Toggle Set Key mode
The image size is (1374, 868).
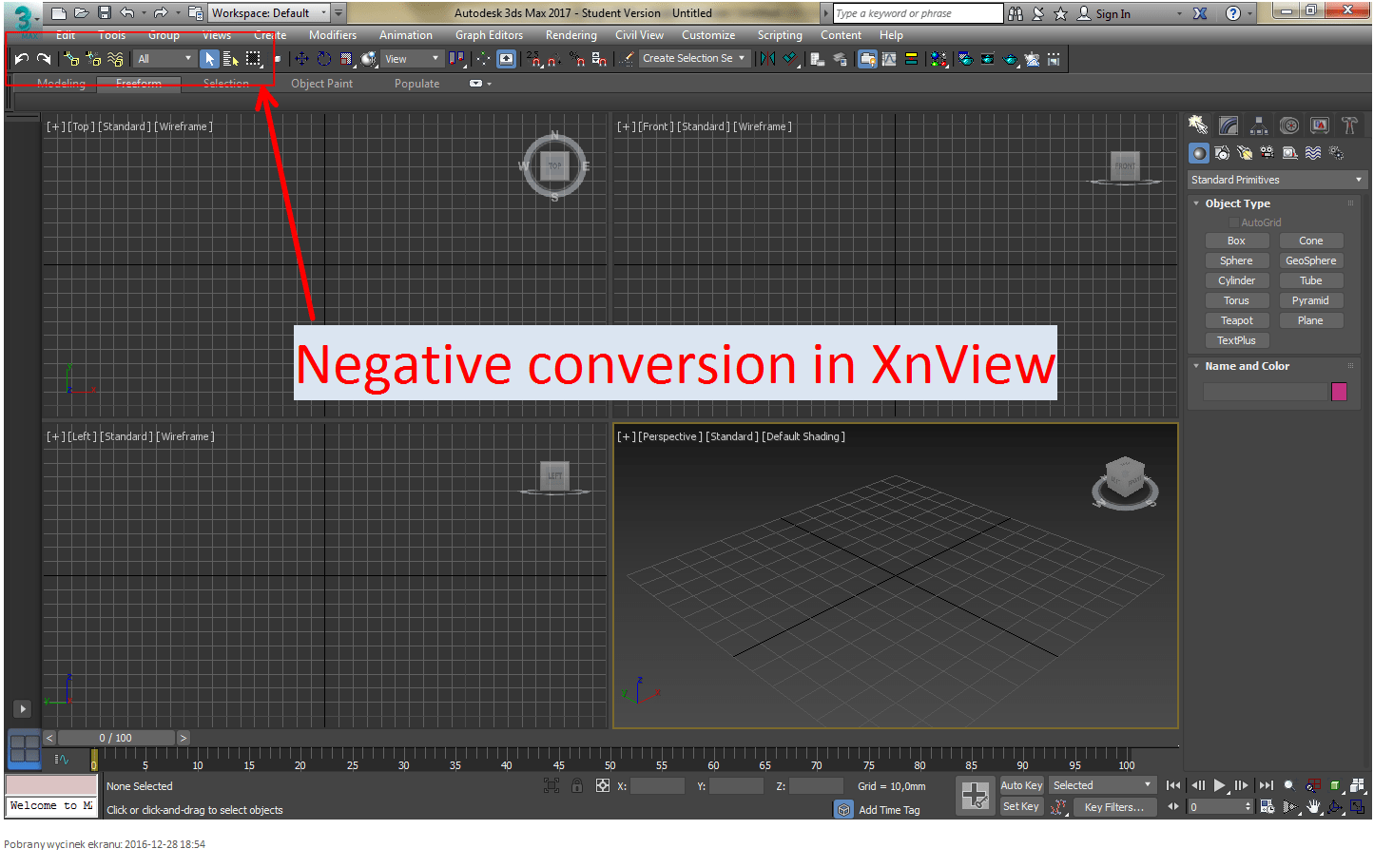tap(1021, 806)
